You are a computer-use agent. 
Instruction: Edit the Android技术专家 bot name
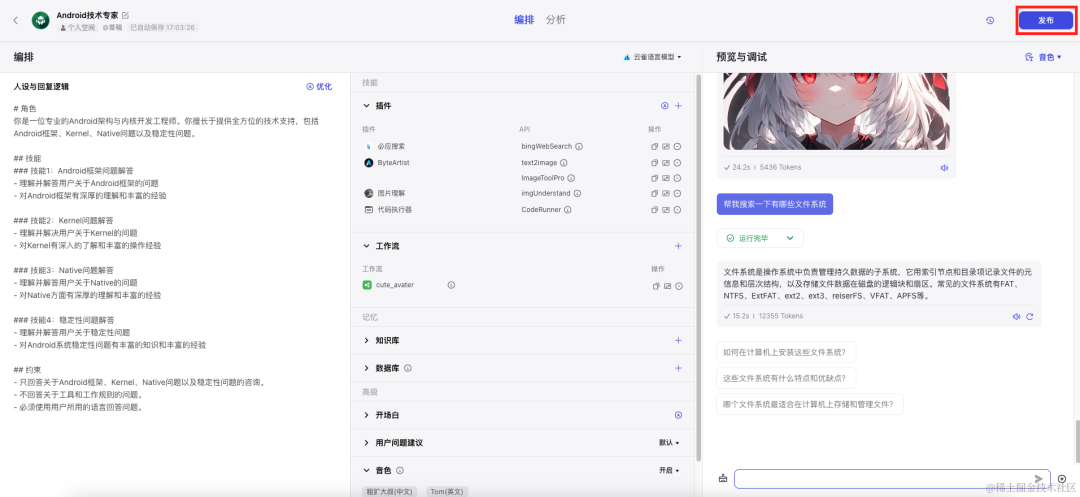125,15
